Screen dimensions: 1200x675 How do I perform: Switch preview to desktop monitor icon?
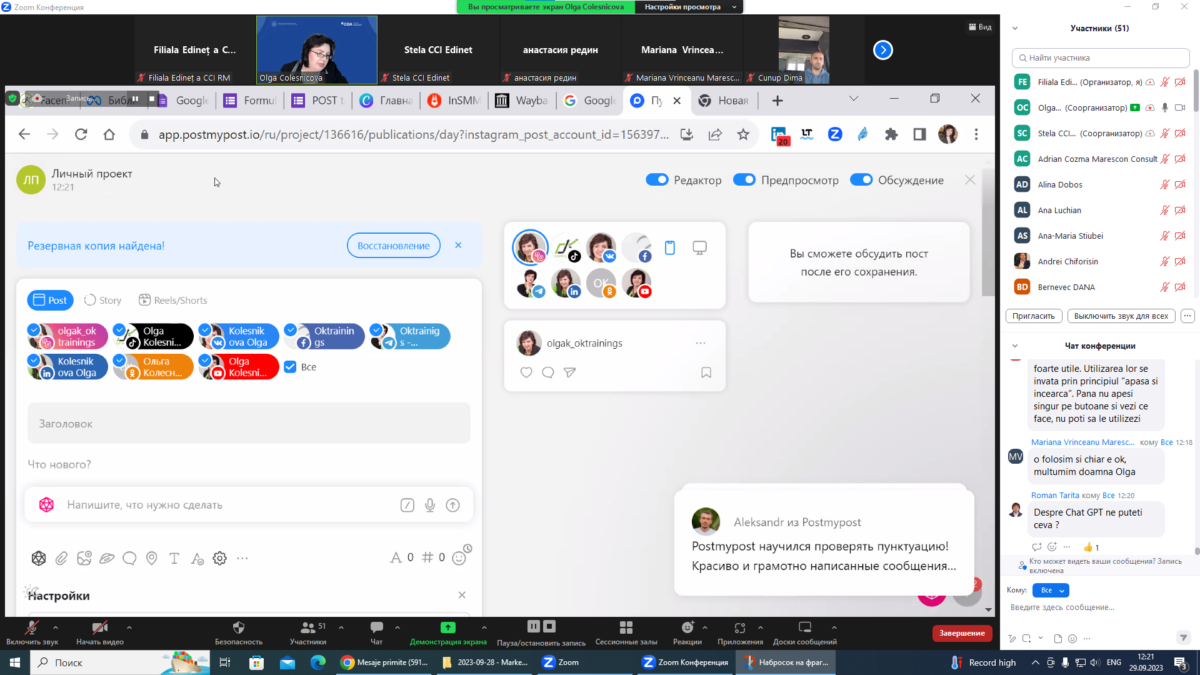pos(700,248)
